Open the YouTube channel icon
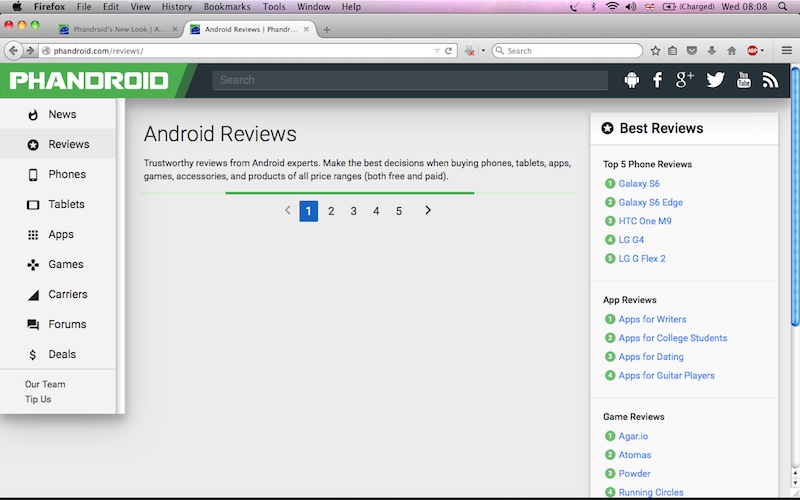Image resolution: width=800 pixels, height=500 pixels. [x=743, y=80]
